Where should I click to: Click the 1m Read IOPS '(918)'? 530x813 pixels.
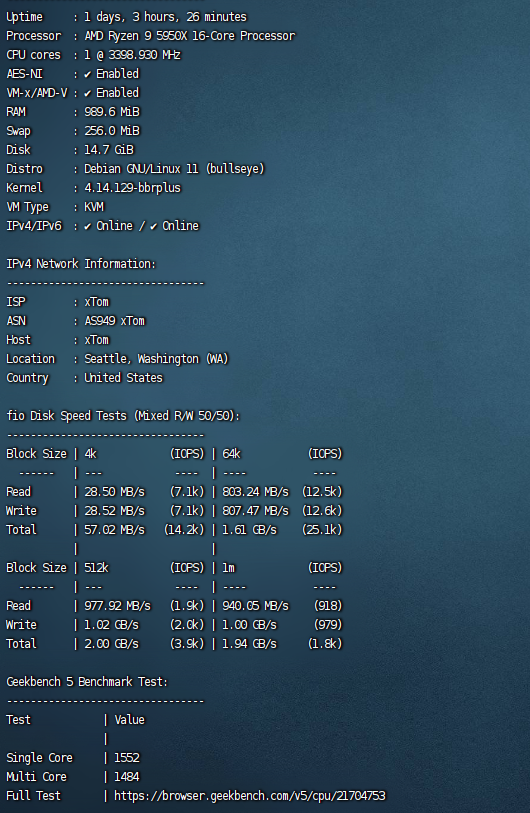(x=328, y=606)
